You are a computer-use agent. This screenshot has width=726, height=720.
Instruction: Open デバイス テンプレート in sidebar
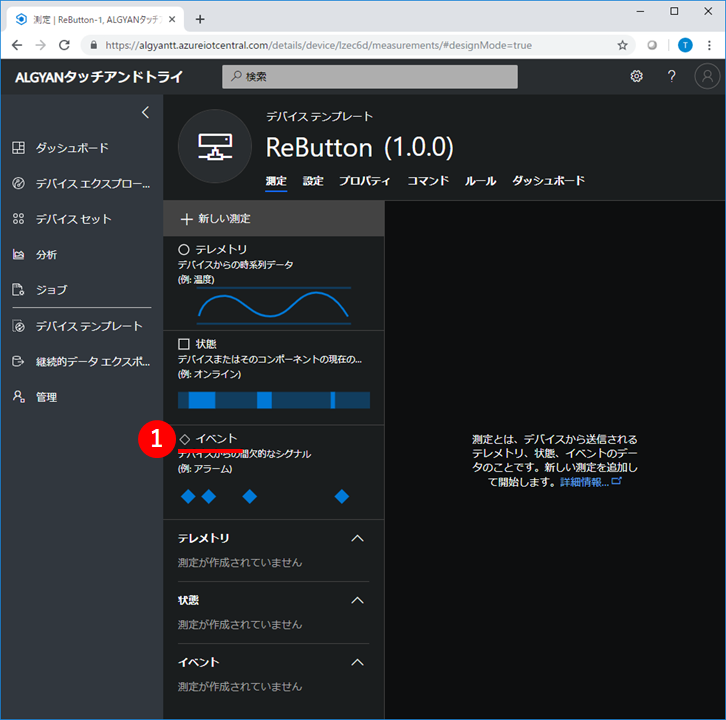click(x=89, y=326)
